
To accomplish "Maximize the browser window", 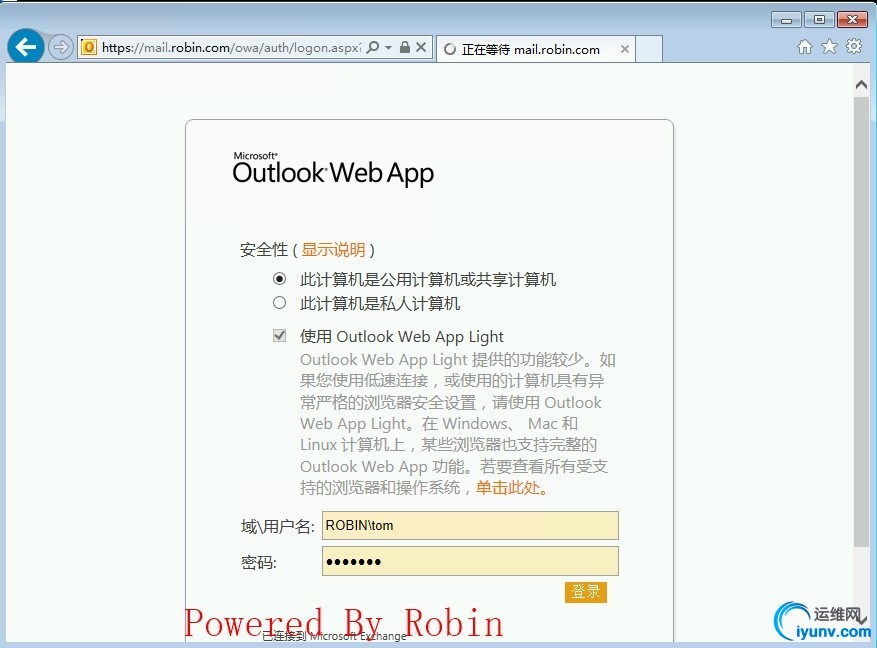I will (819, 20).
